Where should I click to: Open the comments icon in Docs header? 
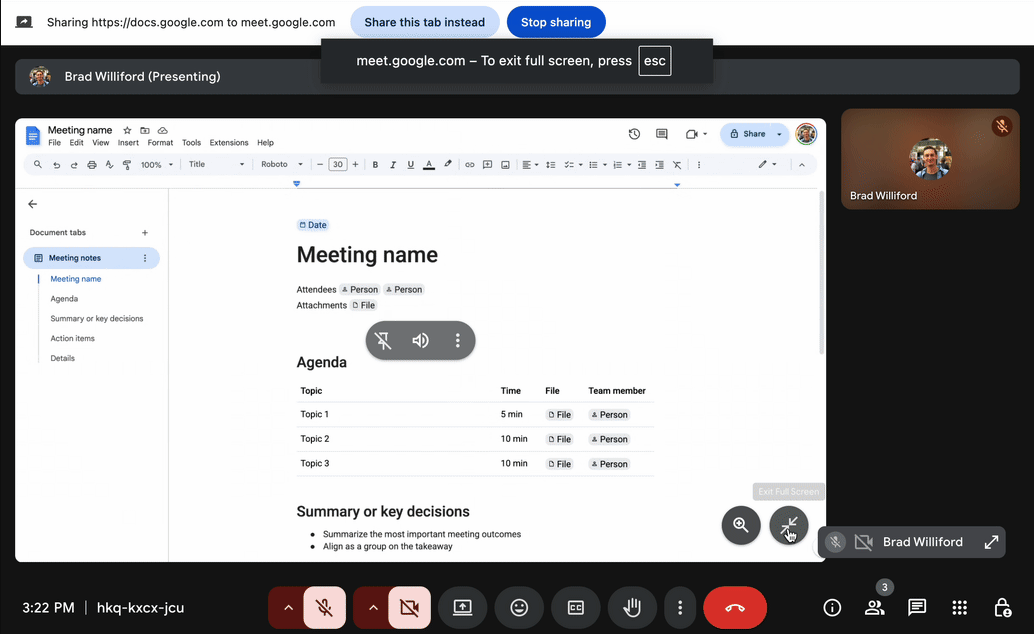661,134
